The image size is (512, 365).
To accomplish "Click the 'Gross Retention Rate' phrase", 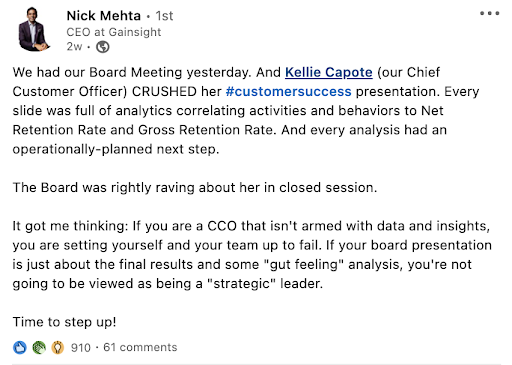I will (207, 130).
